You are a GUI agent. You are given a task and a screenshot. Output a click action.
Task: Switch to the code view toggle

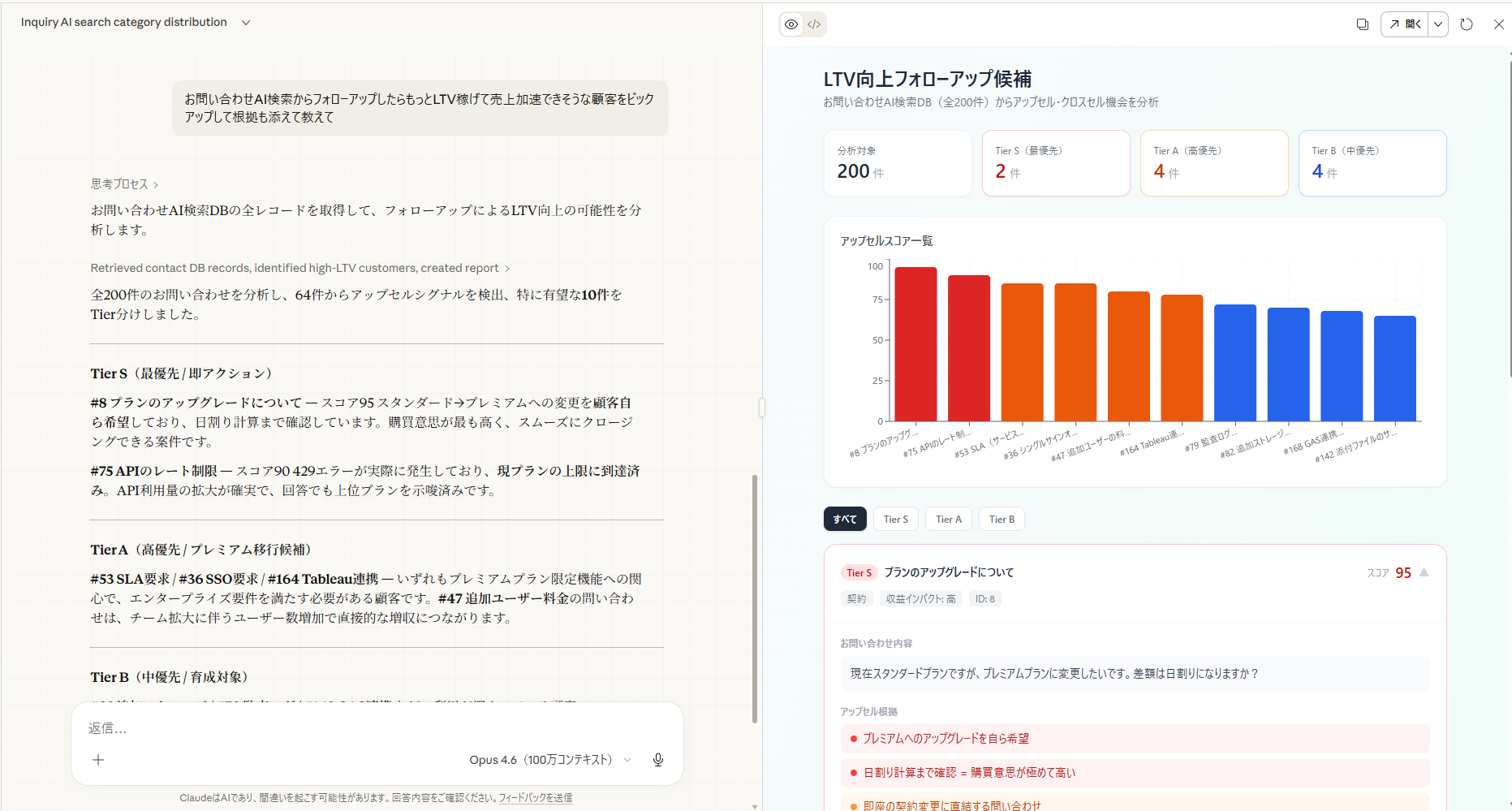coord(814,24)
